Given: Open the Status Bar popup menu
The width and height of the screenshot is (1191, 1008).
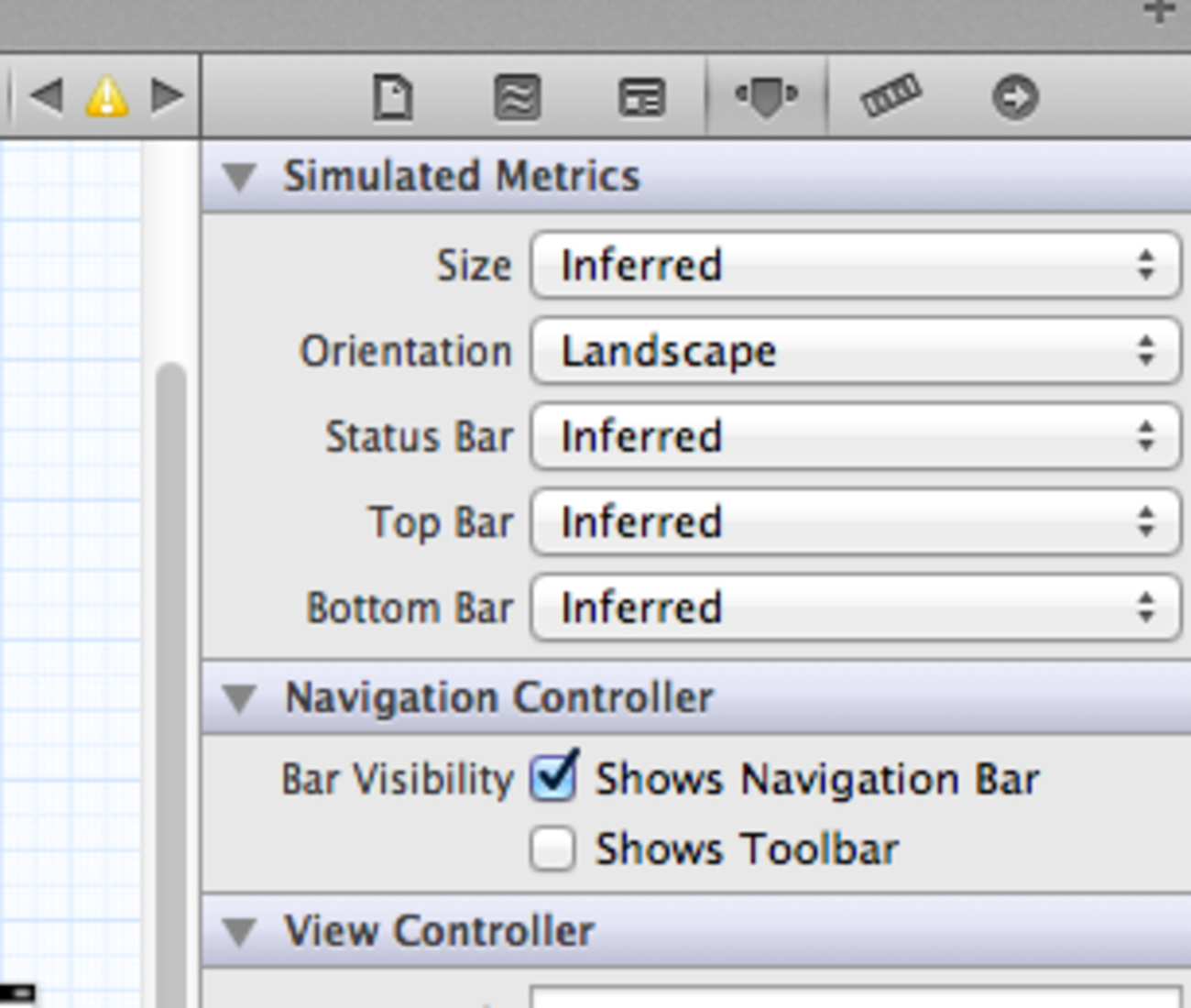Looking at the screenshot, I should 855,437.
